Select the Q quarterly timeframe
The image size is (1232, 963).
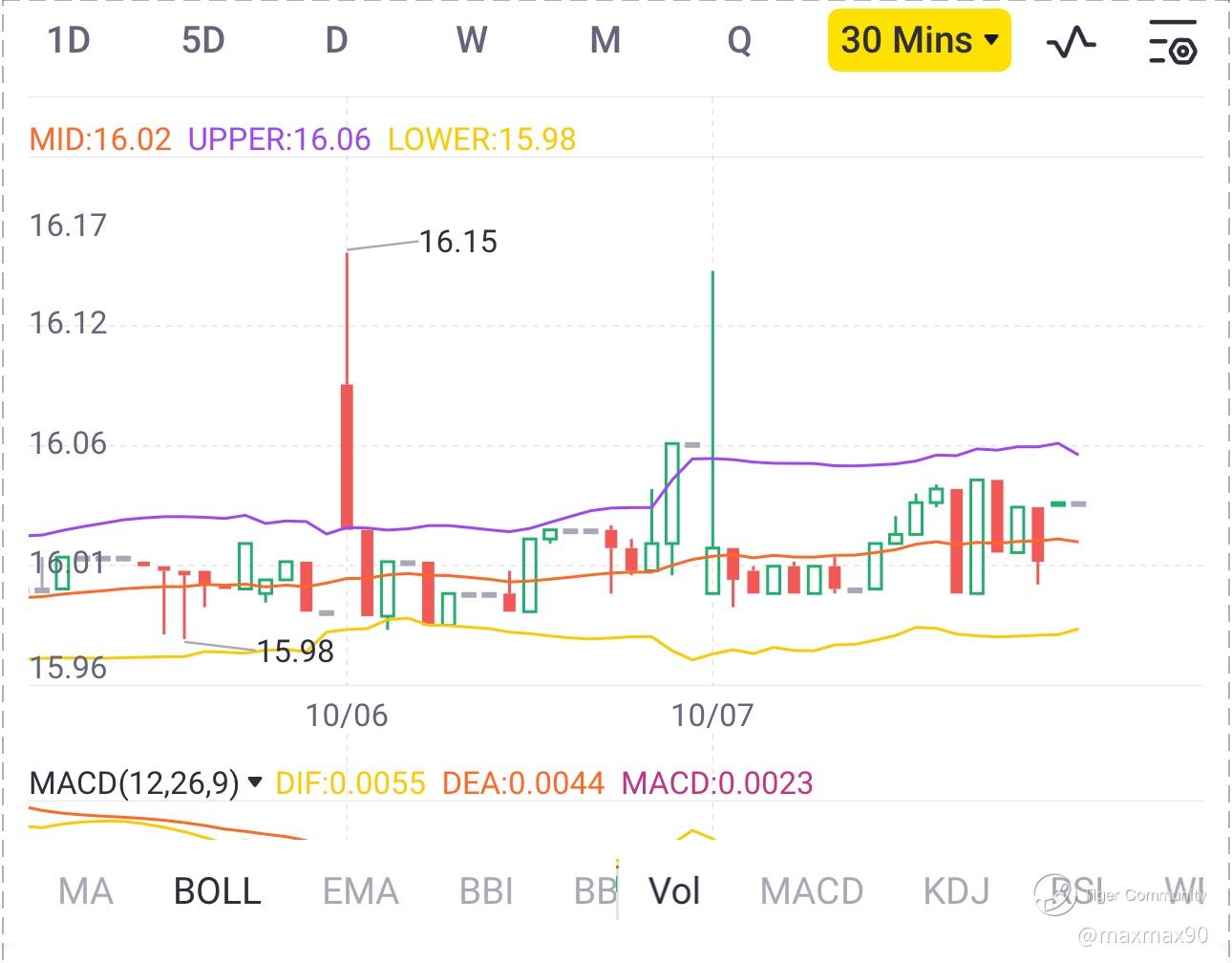point(739,41)
